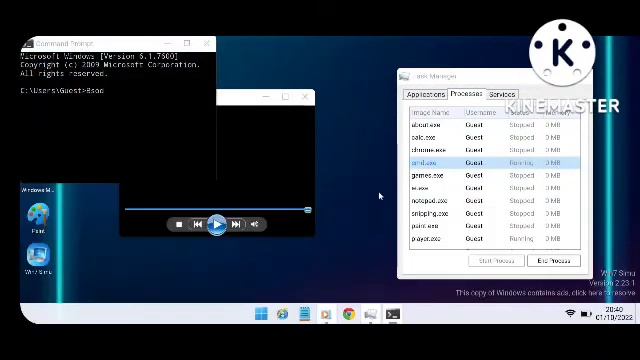Open the Win7 Simu desktop shortcut
Screen dimensions: 640x360
click(x=38, y=259)
